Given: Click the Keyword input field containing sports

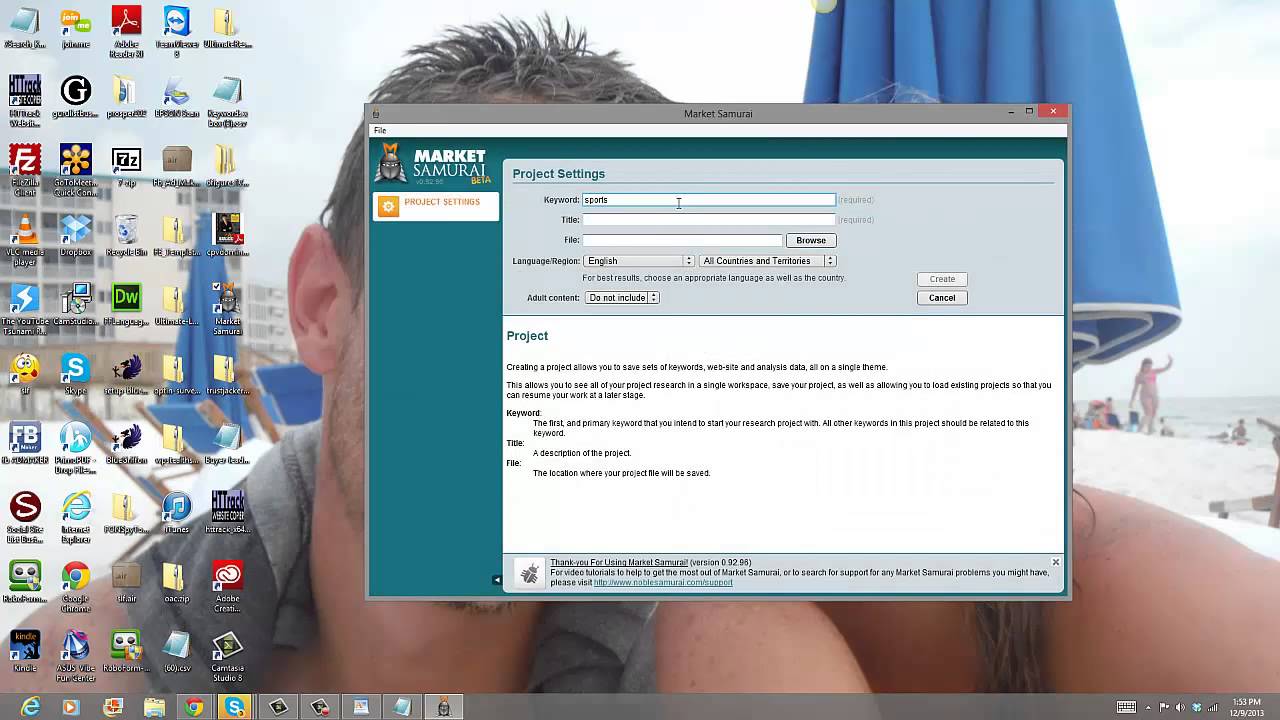Looking at the screenshot, I should pos(709,200).
